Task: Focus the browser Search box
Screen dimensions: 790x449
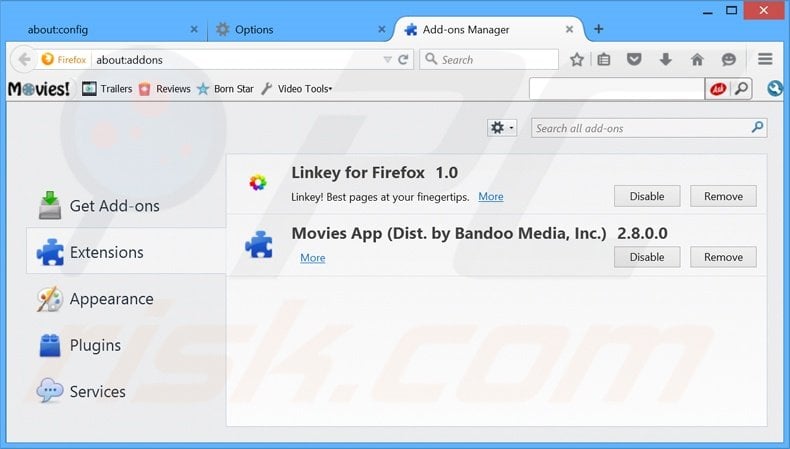Action: click(489, 59)
